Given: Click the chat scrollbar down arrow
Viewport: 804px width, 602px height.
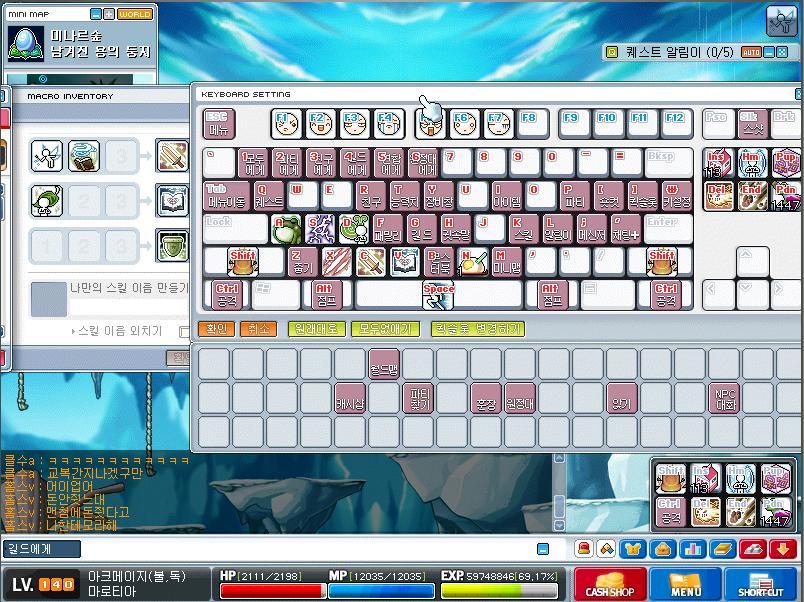Looking at the screenshot, I should click(559, 526).
